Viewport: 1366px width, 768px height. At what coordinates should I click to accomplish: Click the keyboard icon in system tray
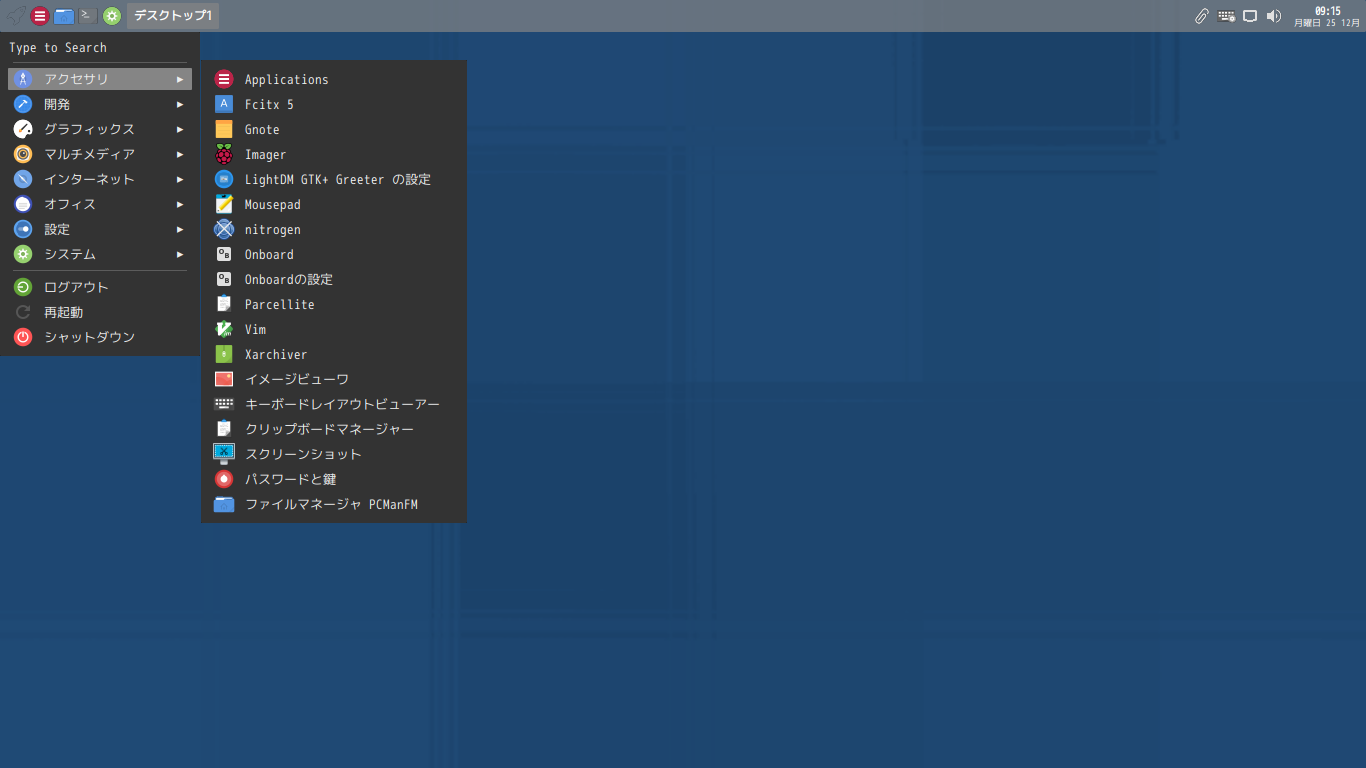click(x=1226, y=16)
